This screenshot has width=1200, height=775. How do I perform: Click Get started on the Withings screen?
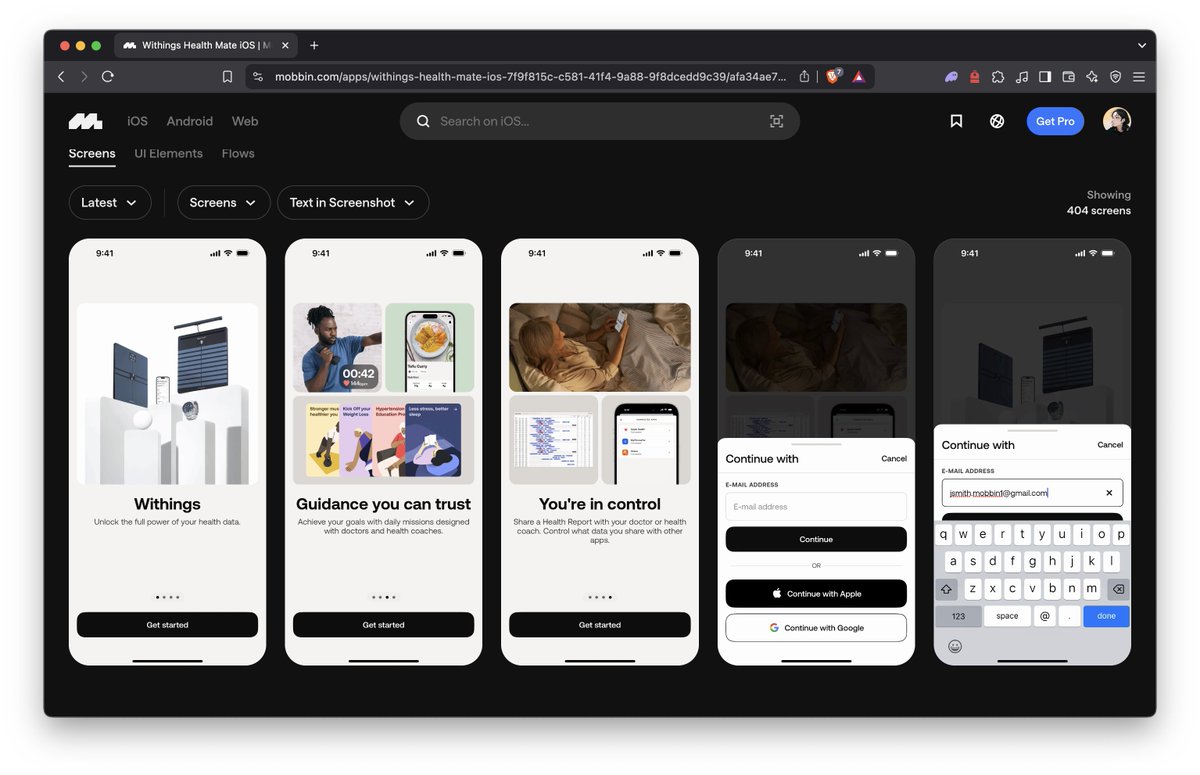tap(167, 625)
